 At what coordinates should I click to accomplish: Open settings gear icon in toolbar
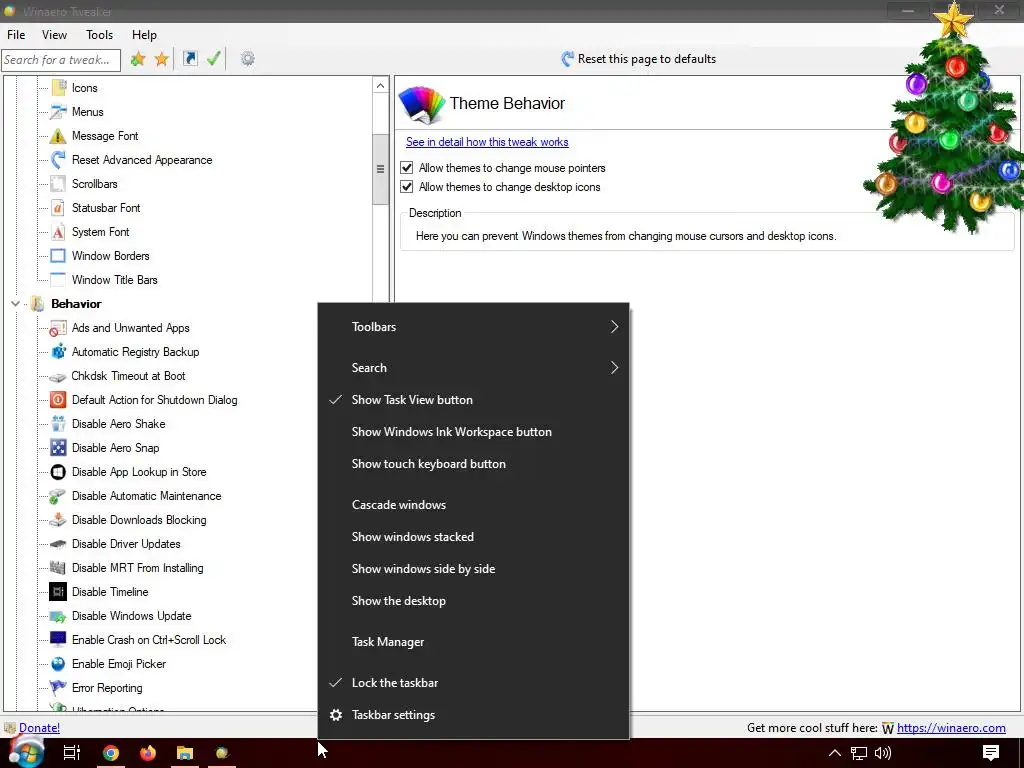pos(248,59)
